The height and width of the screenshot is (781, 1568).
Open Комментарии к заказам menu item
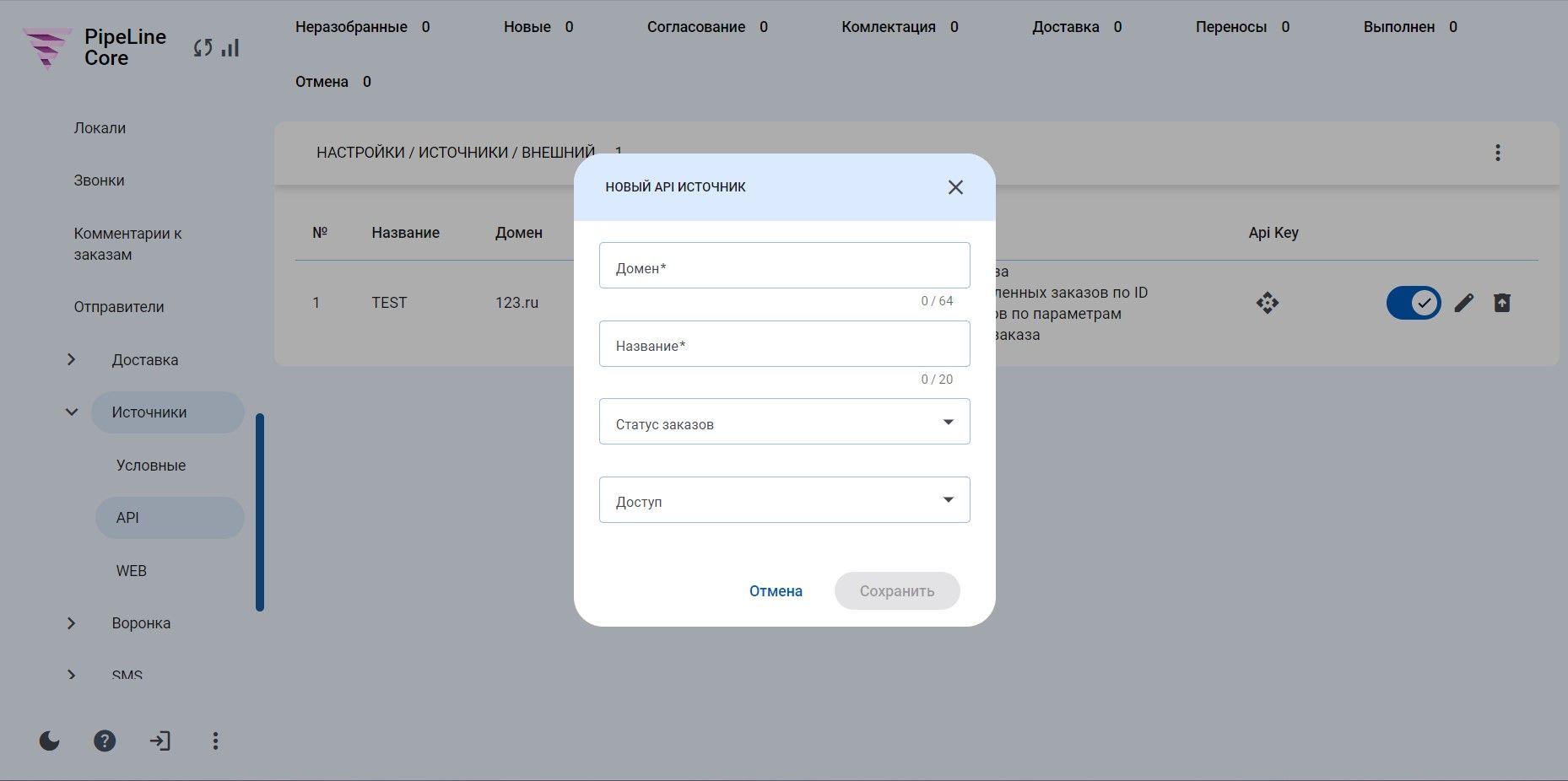(127, 244)
